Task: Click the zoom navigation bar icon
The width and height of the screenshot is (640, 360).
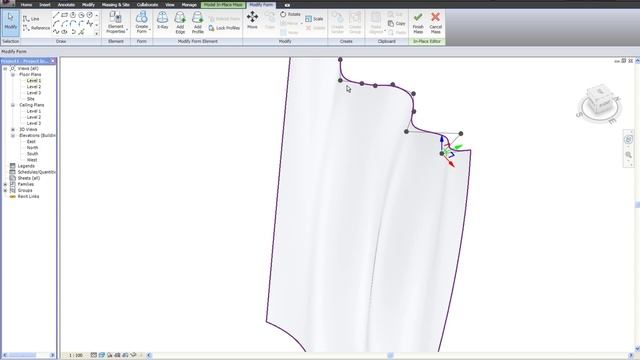Action: tap(628, 155)
